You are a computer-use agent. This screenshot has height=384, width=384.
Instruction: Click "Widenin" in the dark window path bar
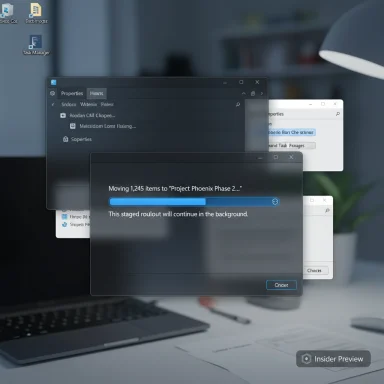88,104
